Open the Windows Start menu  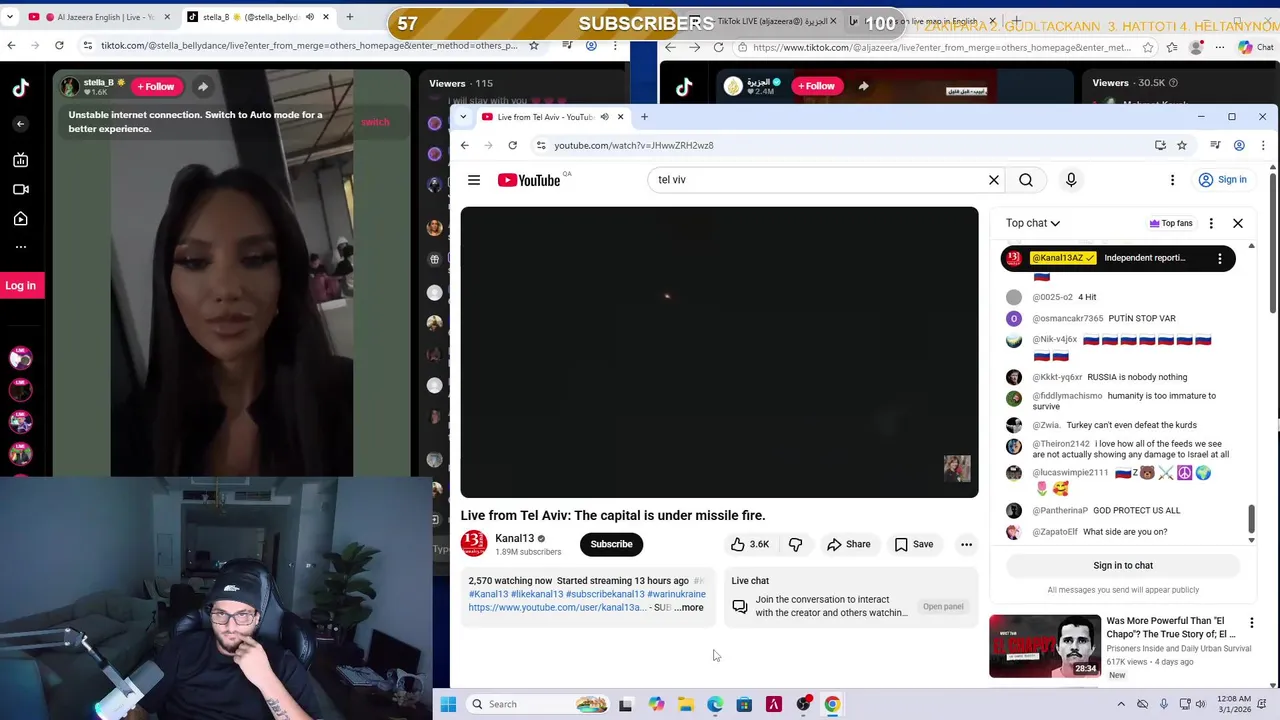[x=448, y=704]
